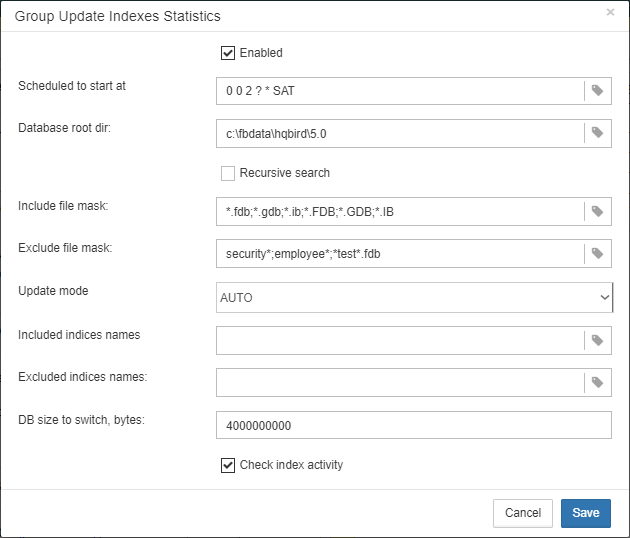Image resolution: width=630 pixels, height=538 pixels.
Task: Select the Include file mask text field
Action: tap(400, 211)
